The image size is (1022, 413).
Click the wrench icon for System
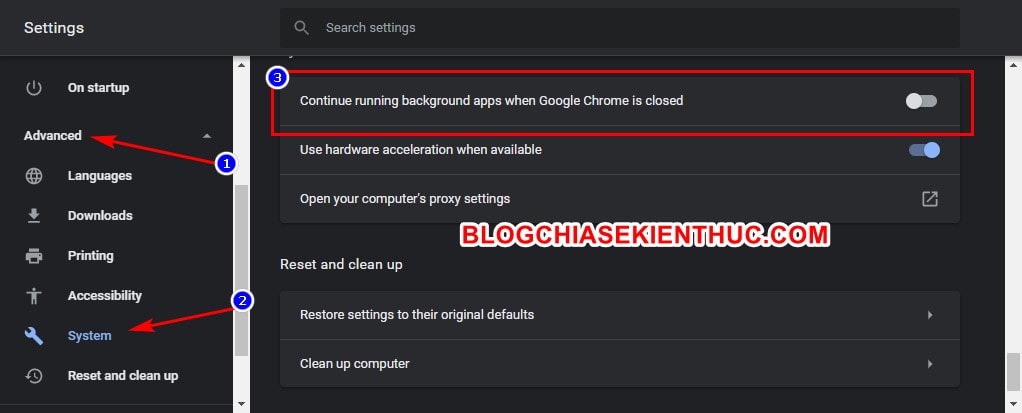(x=34, y=335)
